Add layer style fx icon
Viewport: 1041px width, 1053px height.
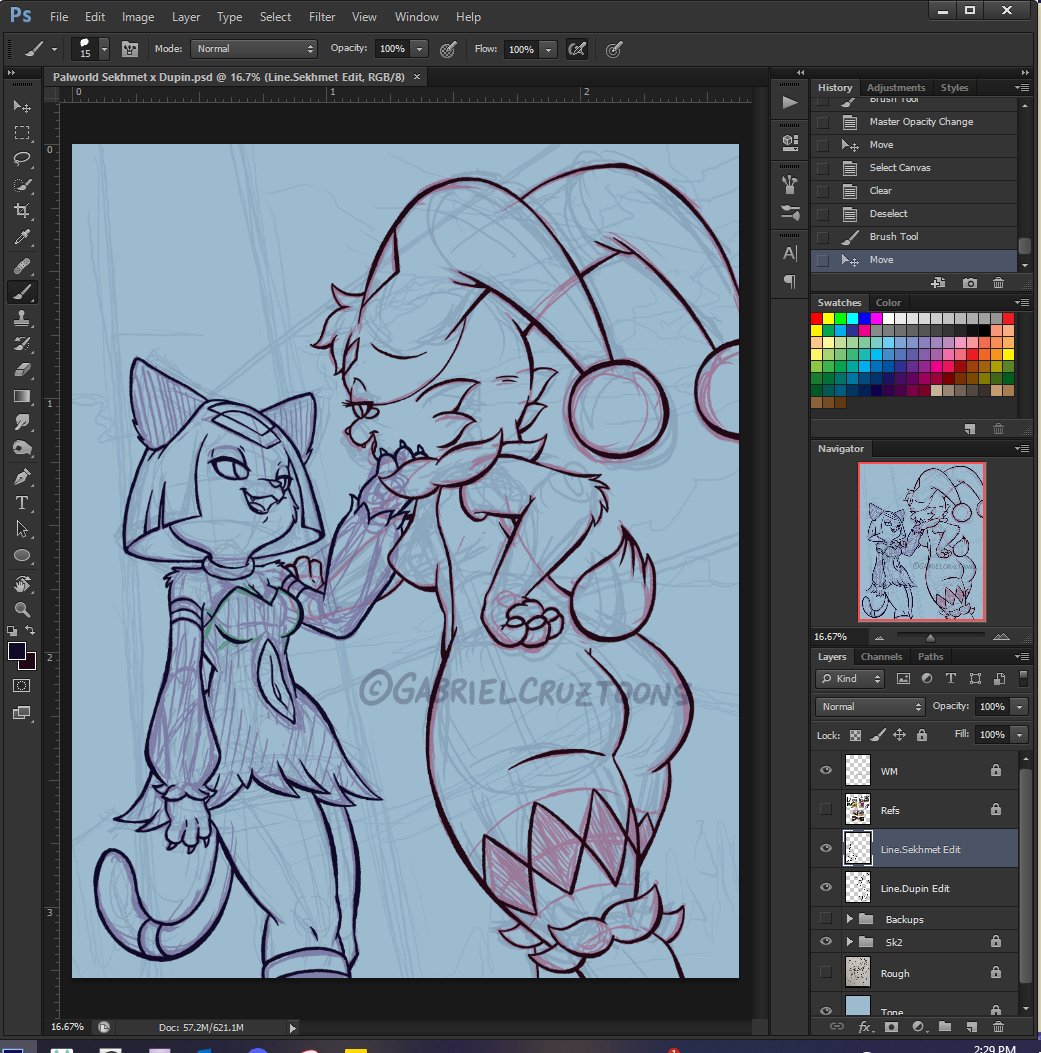click(x=864, y=1026)
